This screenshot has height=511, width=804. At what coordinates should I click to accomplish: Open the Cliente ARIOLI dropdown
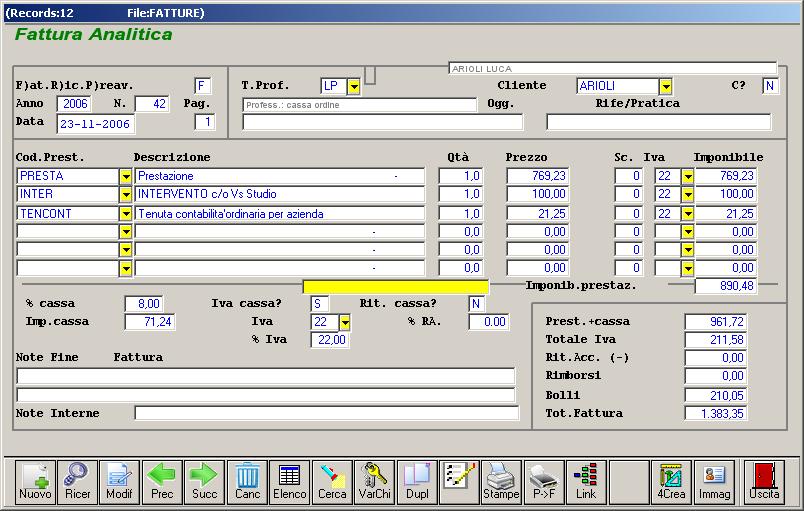(666, 87)
